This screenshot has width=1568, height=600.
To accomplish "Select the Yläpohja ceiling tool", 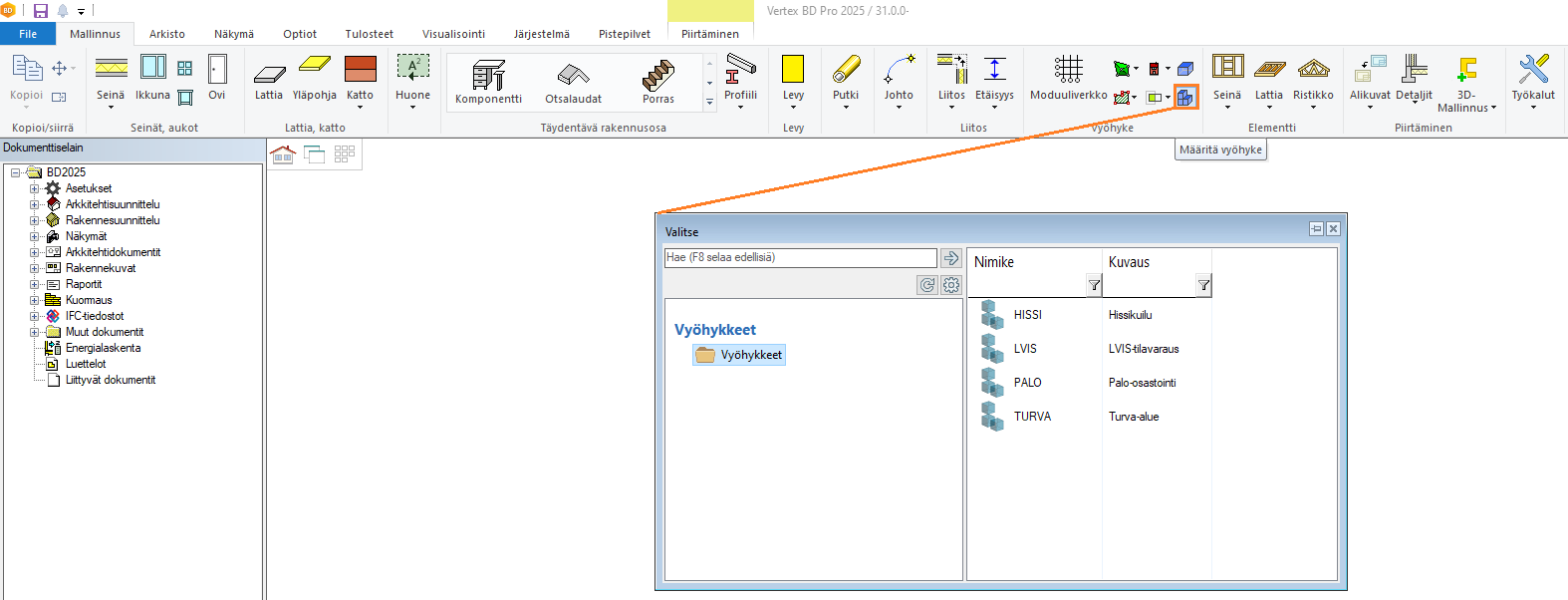I will click(315, 75).
